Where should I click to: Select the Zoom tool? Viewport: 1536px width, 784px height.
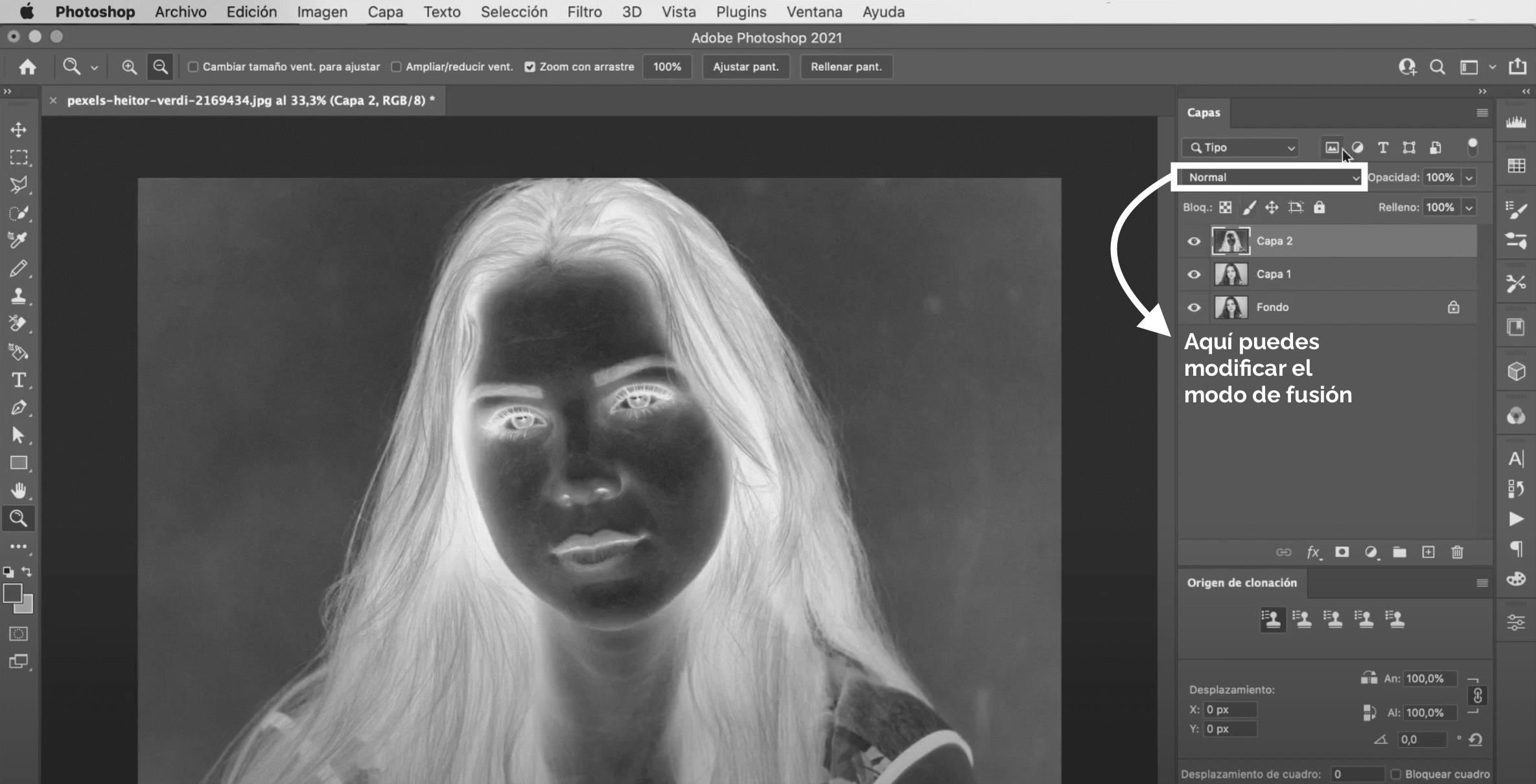[x=18, y=517]
